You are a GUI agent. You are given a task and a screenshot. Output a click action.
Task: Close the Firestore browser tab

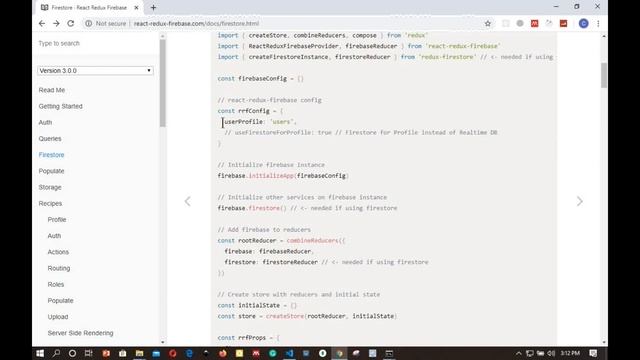coord(136,7)
